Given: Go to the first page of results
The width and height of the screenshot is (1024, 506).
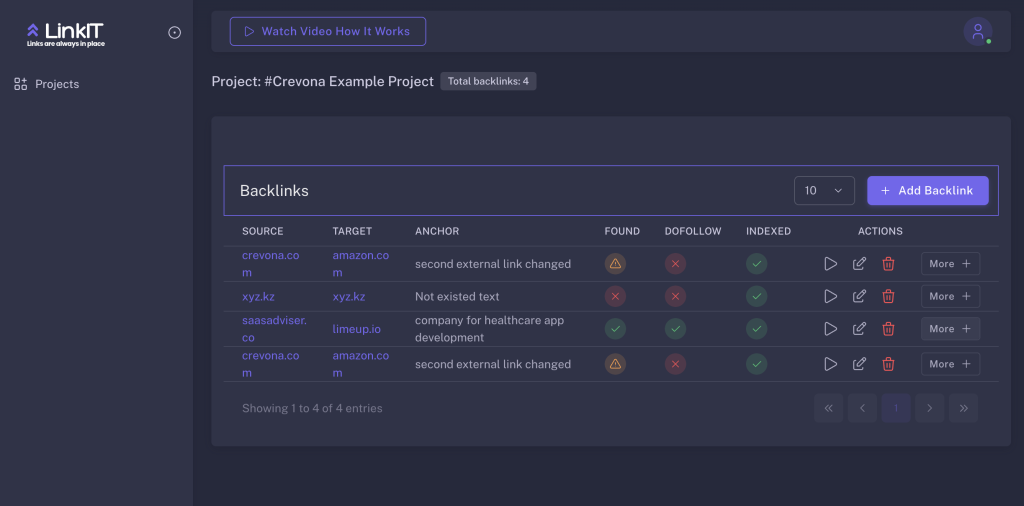Looking at the screenshot, I should point(829,408).
